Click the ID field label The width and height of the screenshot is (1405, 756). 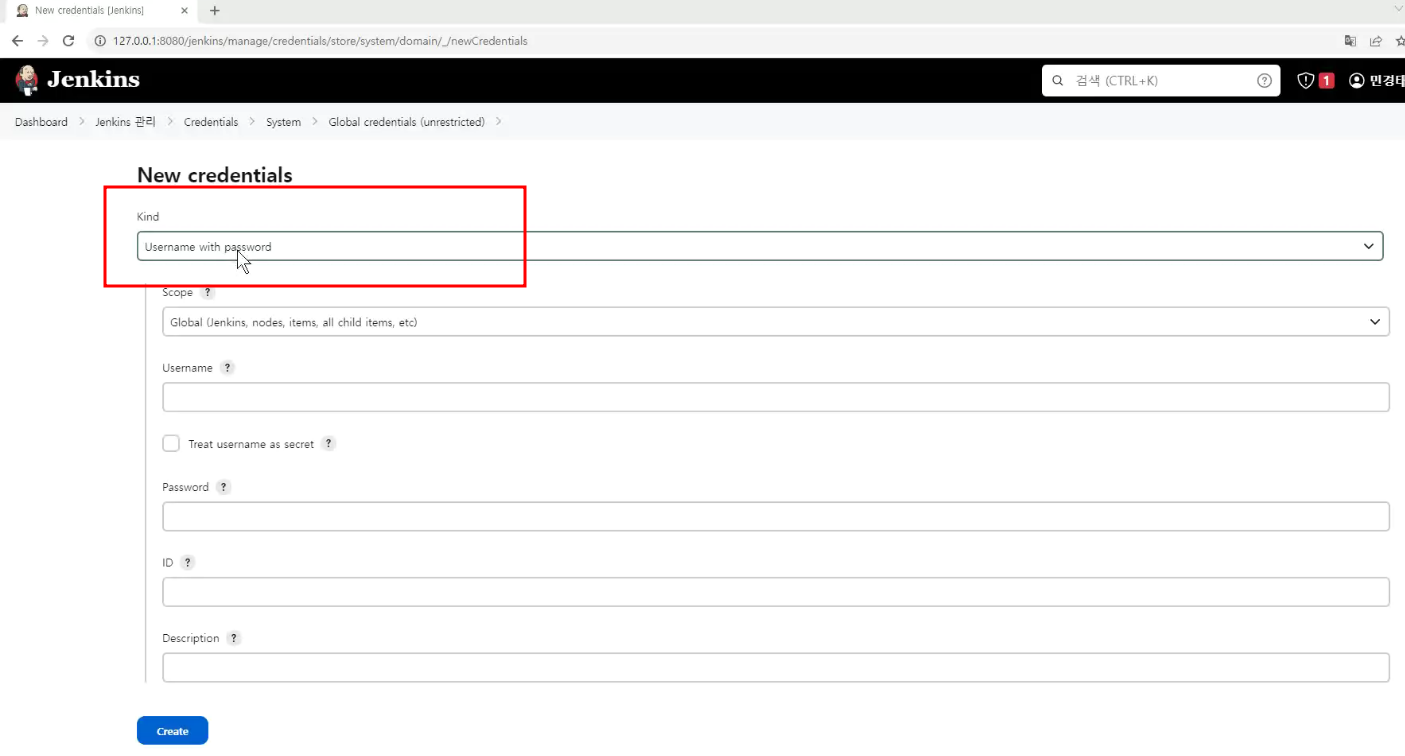click(x=168, y=563)
